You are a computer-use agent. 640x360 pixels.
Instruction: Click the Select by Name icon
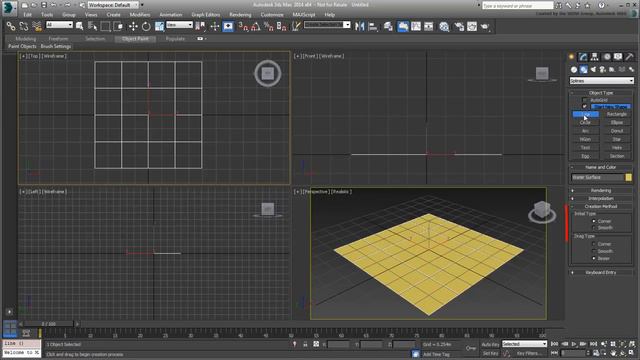pos(92,27)
